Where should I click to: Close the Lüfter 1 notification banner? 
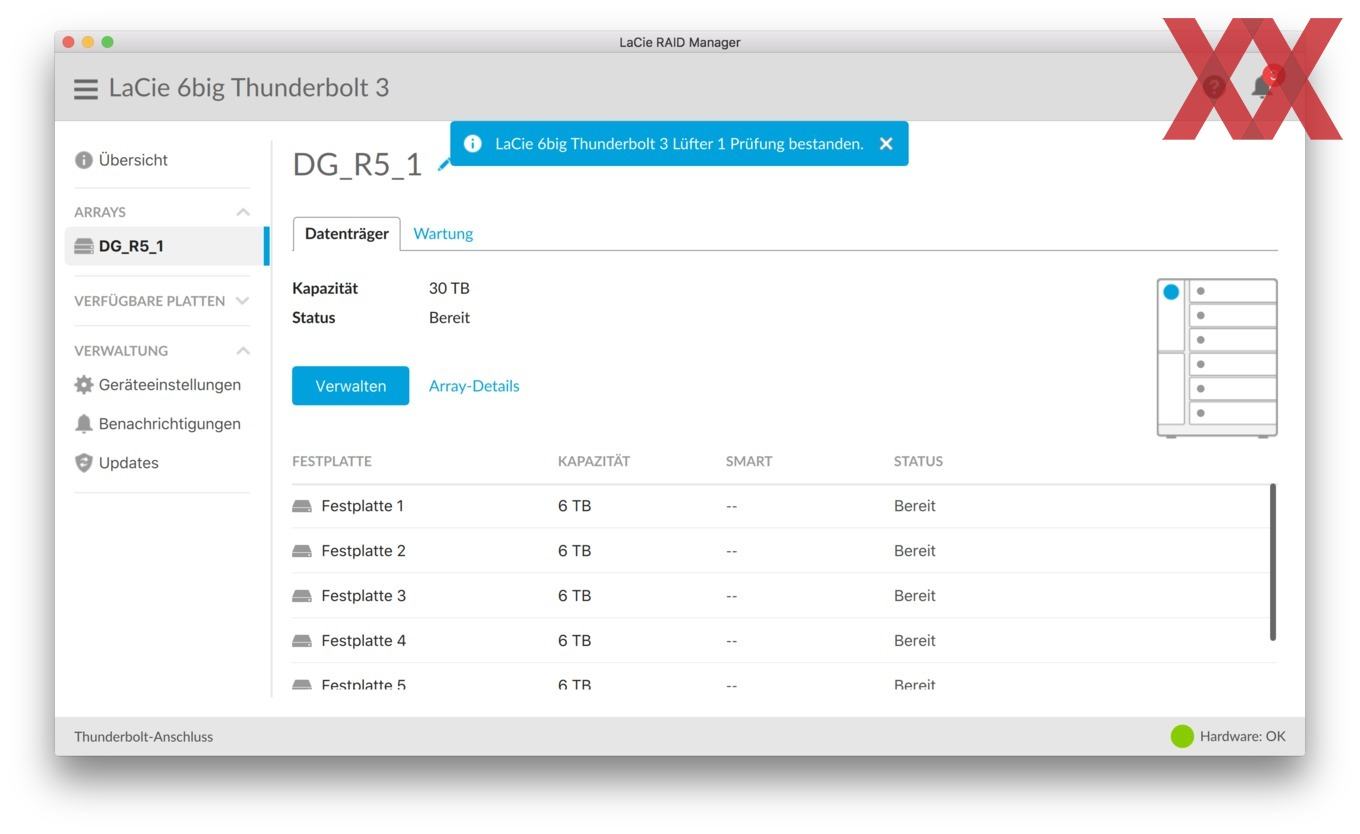886,144
